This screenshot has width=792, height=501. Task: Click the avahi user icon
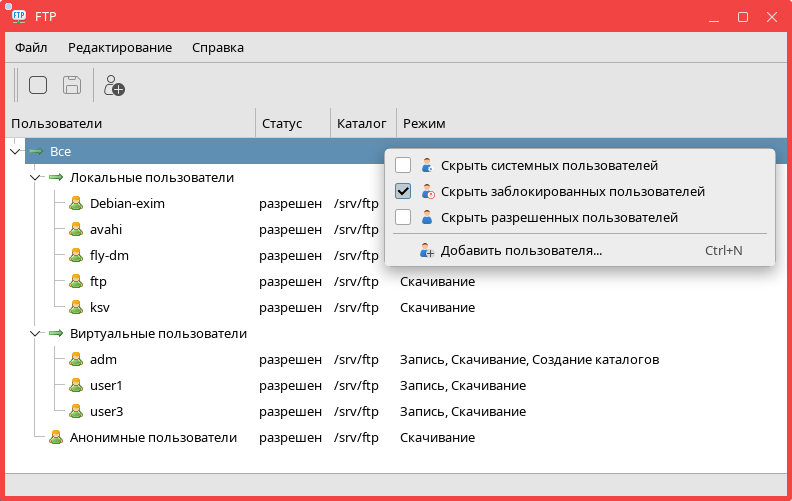[75, 229]
